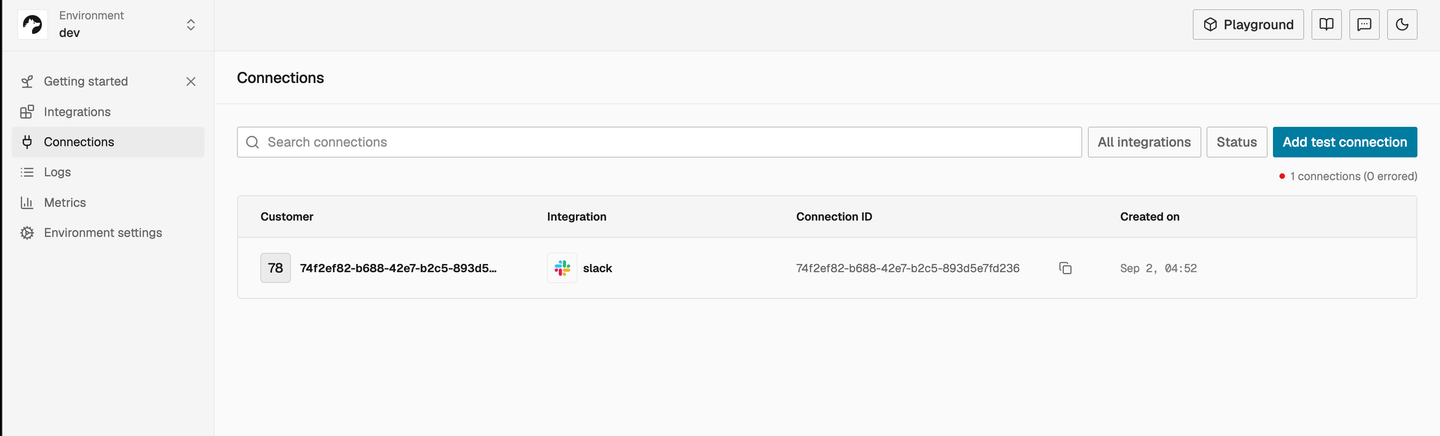Click the full connection ID text
The image size is (1440, 436).
[908, 268]
